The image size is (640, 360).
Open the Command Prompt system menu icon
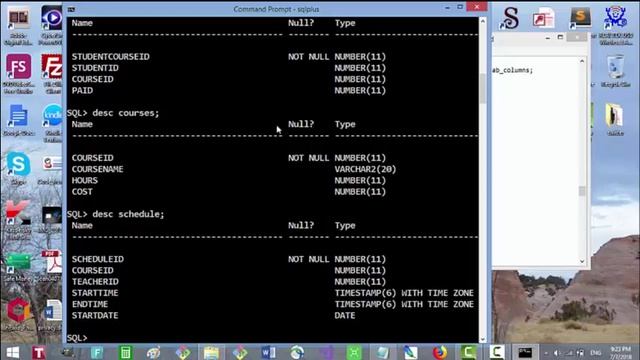pos(71,9)
